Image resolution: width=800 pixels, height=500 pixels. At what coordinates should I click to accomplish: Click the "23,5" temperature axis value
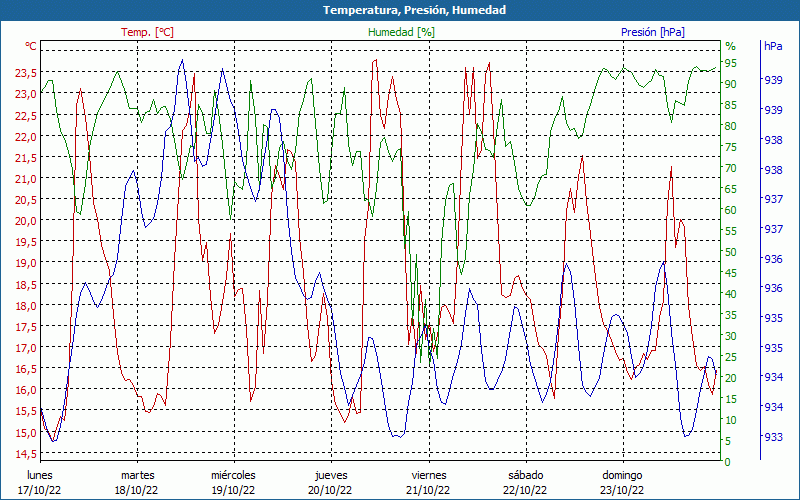26,73
